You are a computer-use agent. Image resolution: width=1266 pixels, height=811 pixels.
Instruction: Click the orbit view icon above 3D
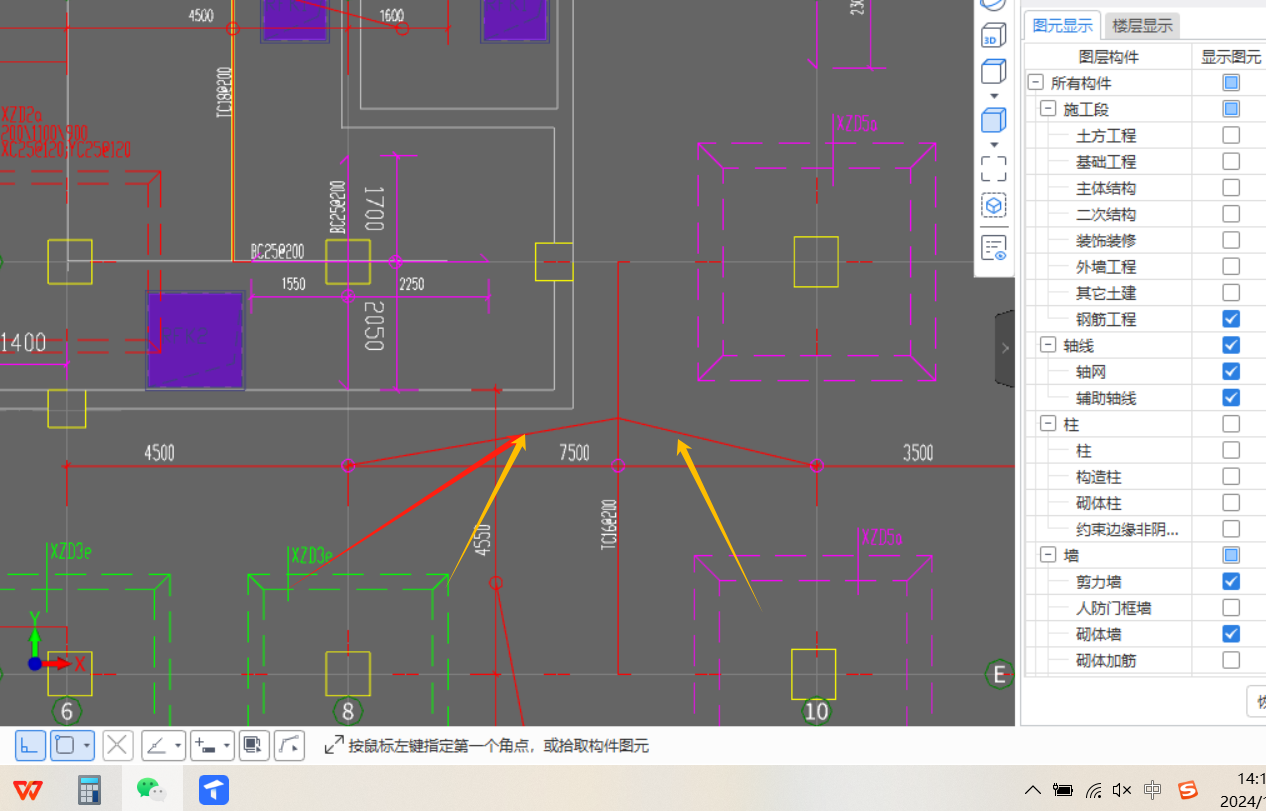(993, 5)
